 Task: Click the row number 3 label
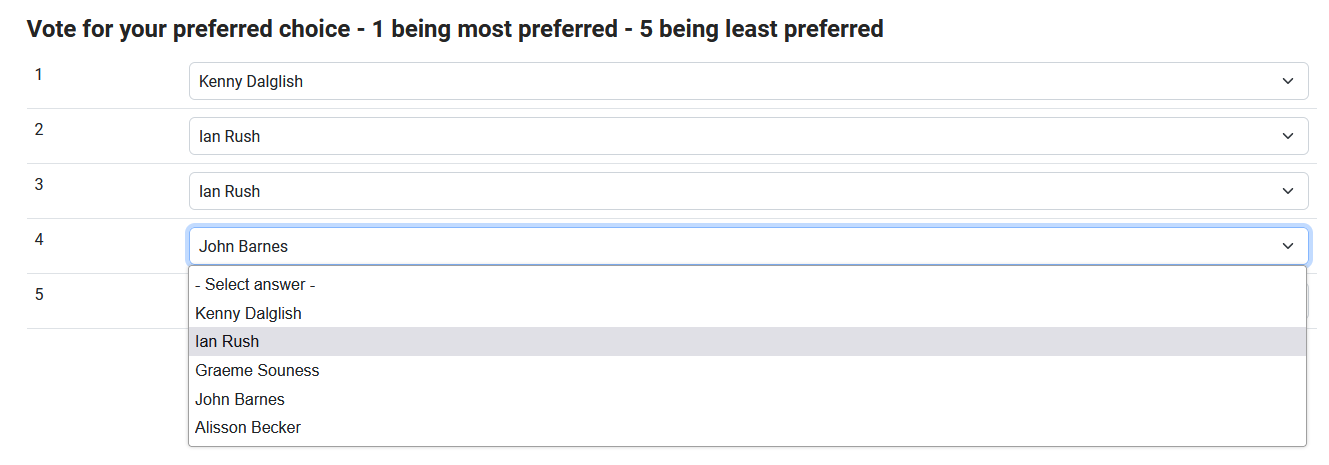pyautogui.click(x=39, y=184)
